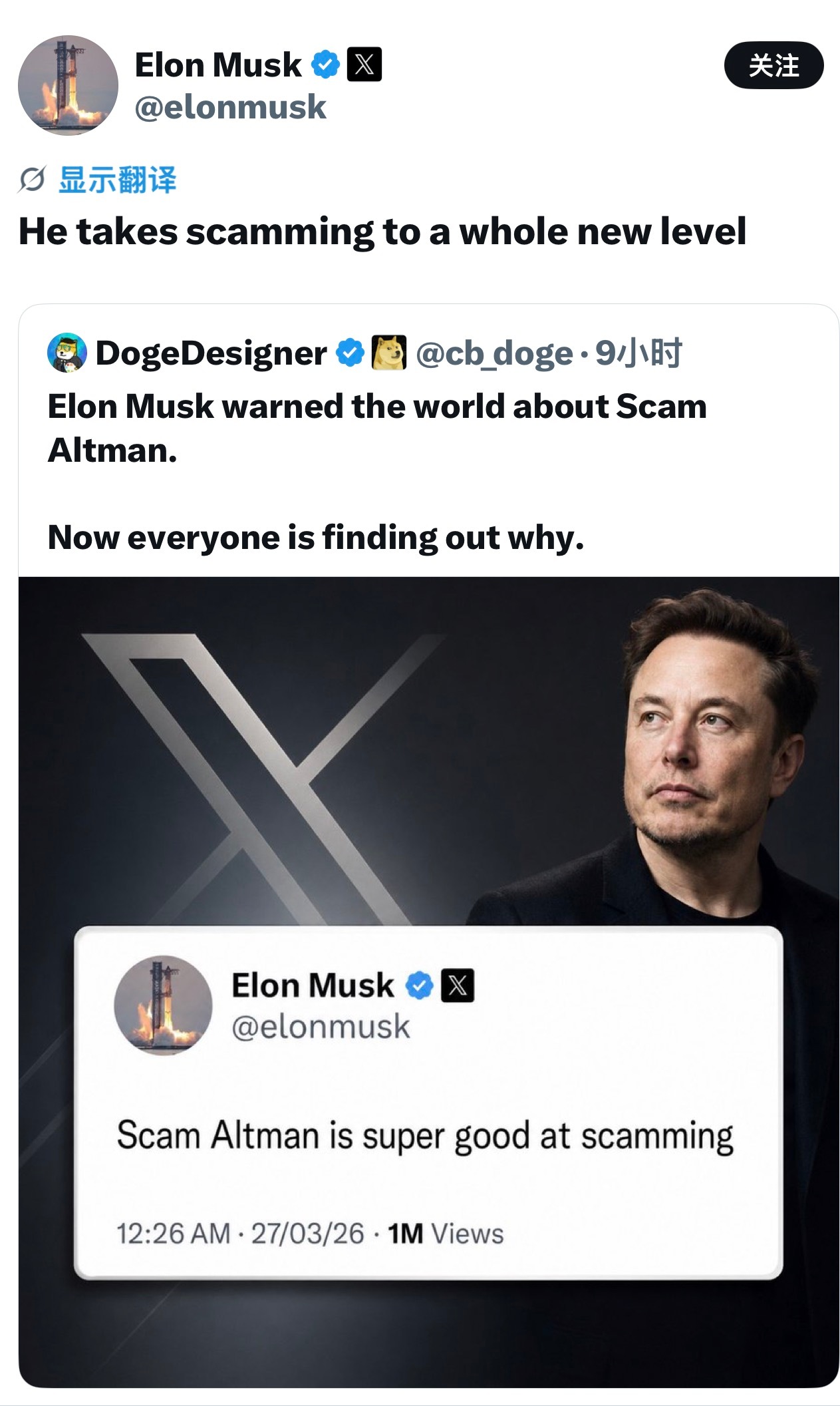This screenshot has width=840, height=1406.
Task: Open the Elon Musk display name in the header
Action: (x=218, y=65)
